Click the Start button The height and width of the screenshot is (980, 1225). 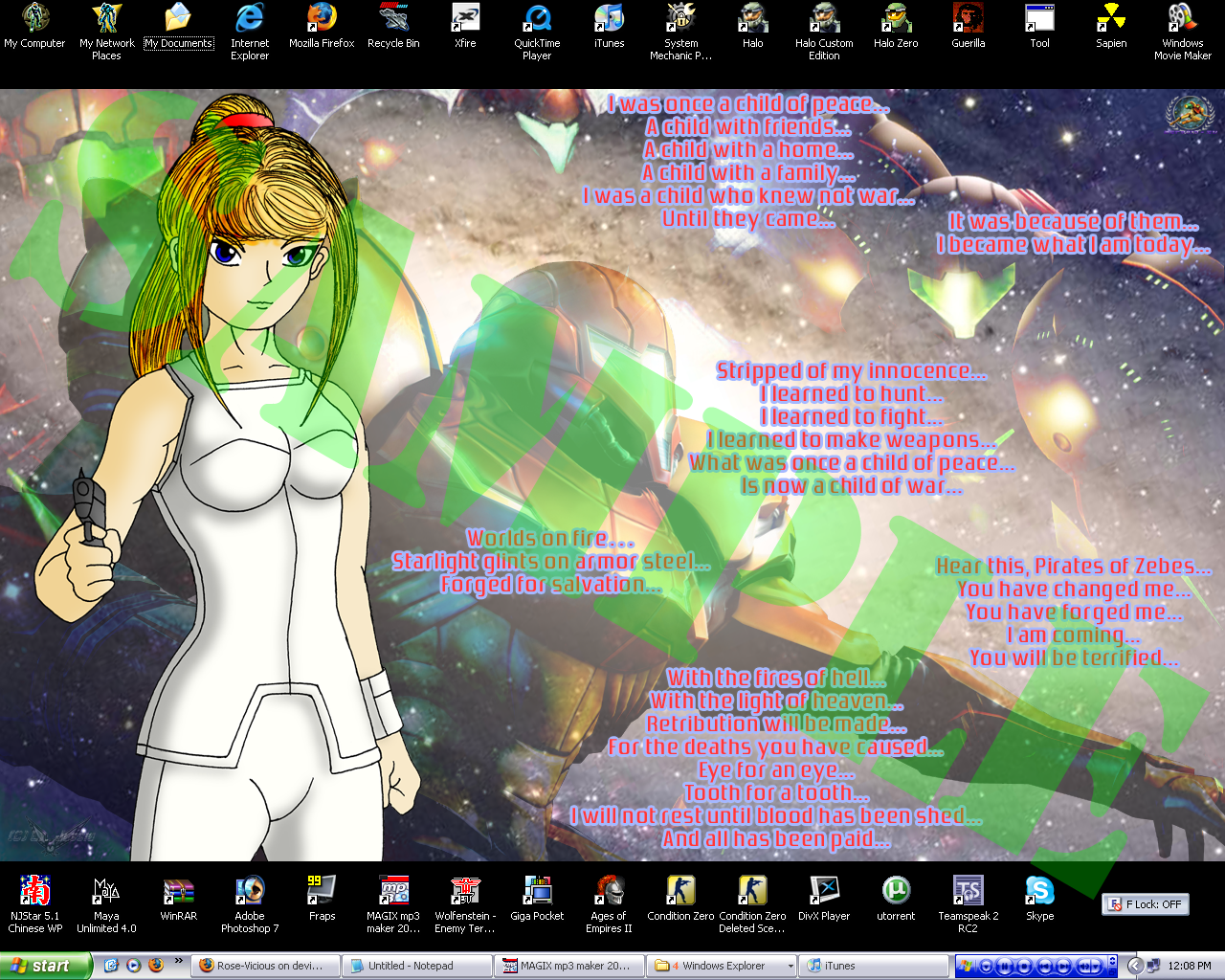coord(46,966)
